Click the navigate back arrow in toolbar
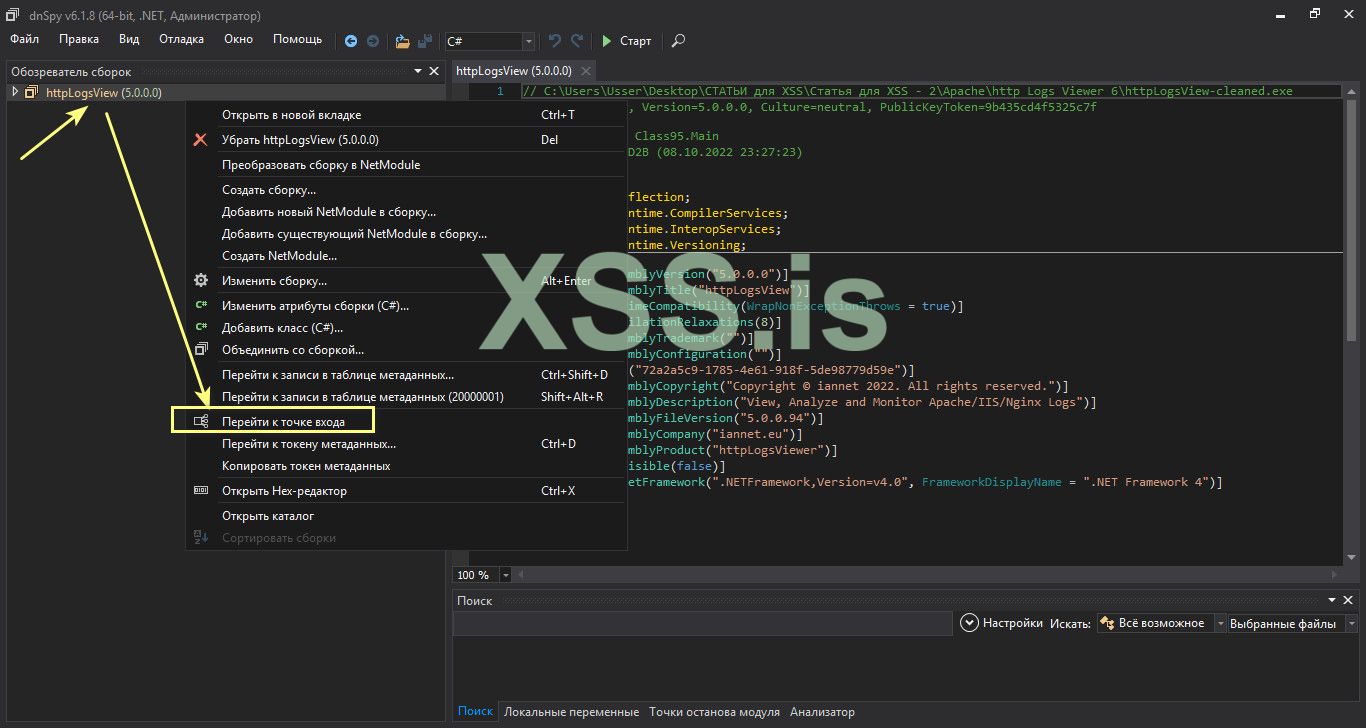This screenshot has width=1366, height=728. [x=351, y=41]
